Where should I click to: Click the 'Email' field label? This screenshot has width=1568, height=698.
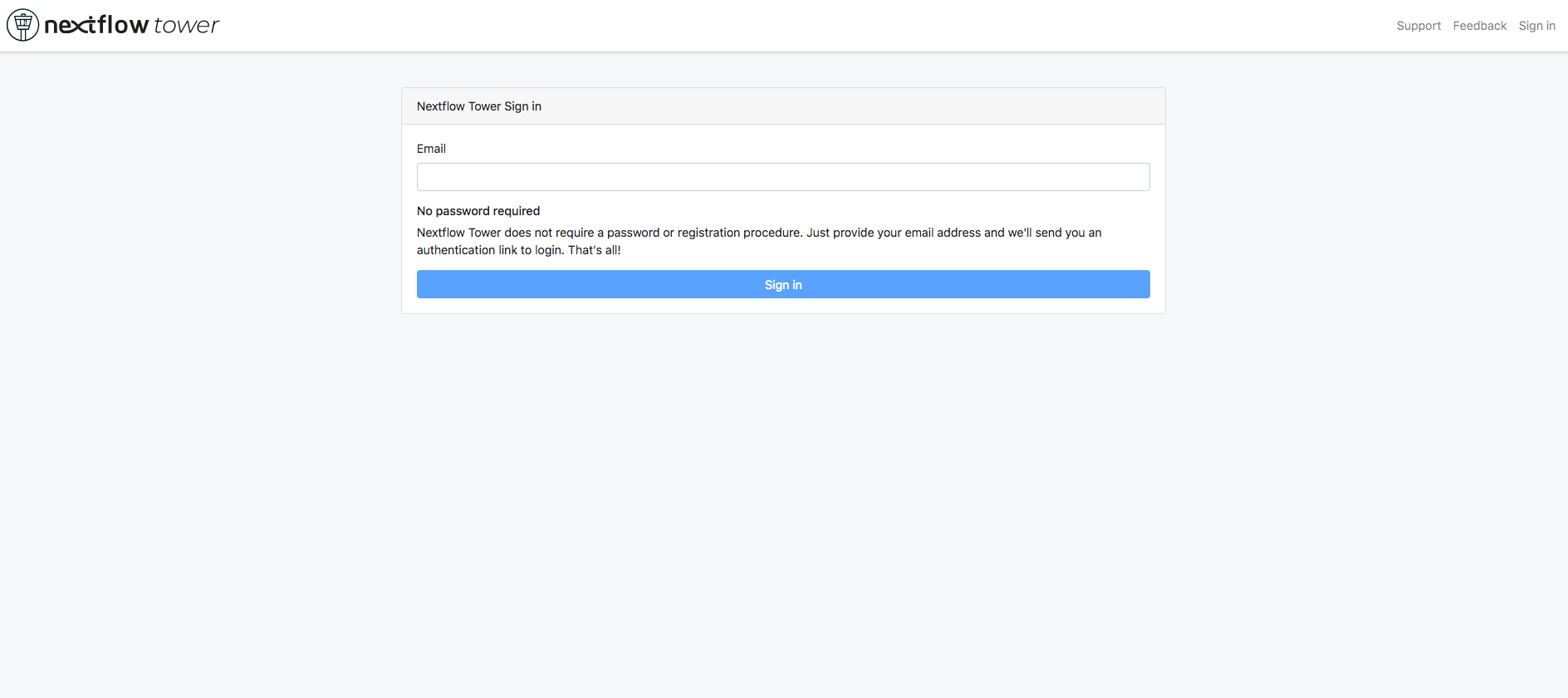[x=431, y=149]
